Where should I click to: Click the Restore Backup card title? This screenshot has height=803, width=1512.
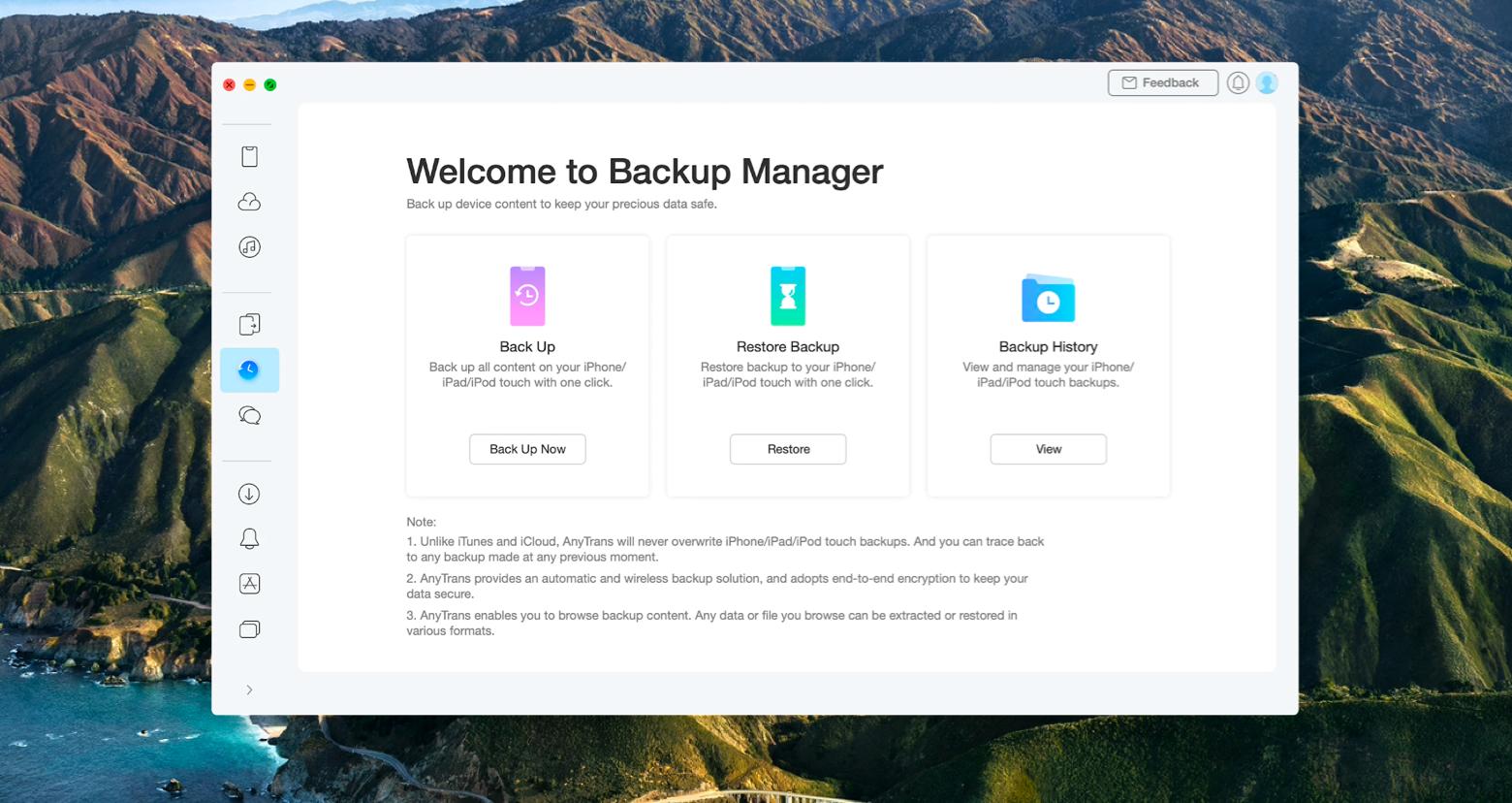(x=788, y=346)
